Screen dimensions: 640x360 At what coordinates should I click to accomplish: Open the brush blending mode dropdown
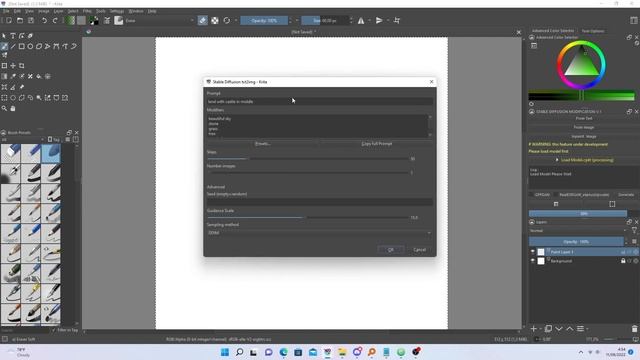pyautogui.click(x=159, y=20)
